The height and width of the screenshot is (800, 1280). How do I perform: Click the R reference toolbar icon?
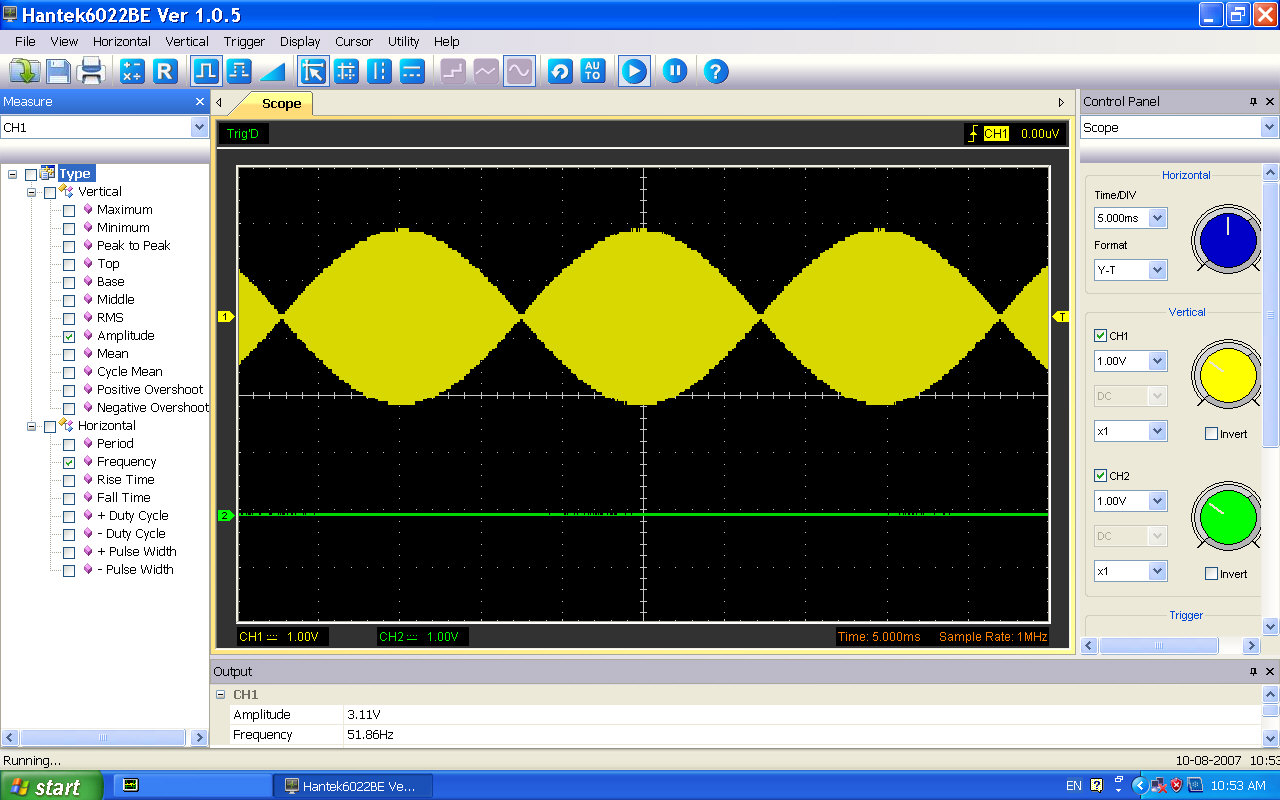(165, 71)
